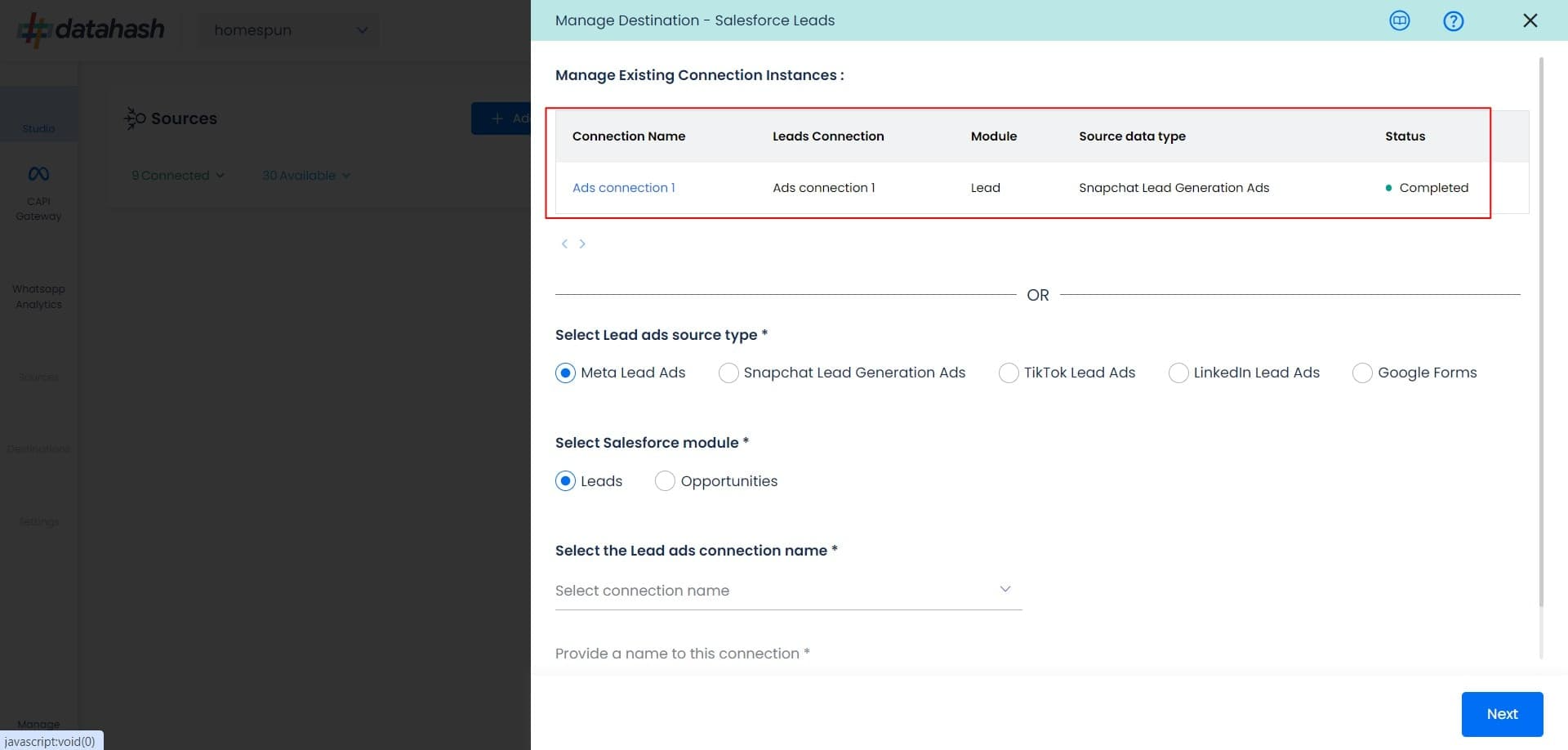Go to previous page of connections
Screen dimensions: 1568x750
tap(564, 243)
